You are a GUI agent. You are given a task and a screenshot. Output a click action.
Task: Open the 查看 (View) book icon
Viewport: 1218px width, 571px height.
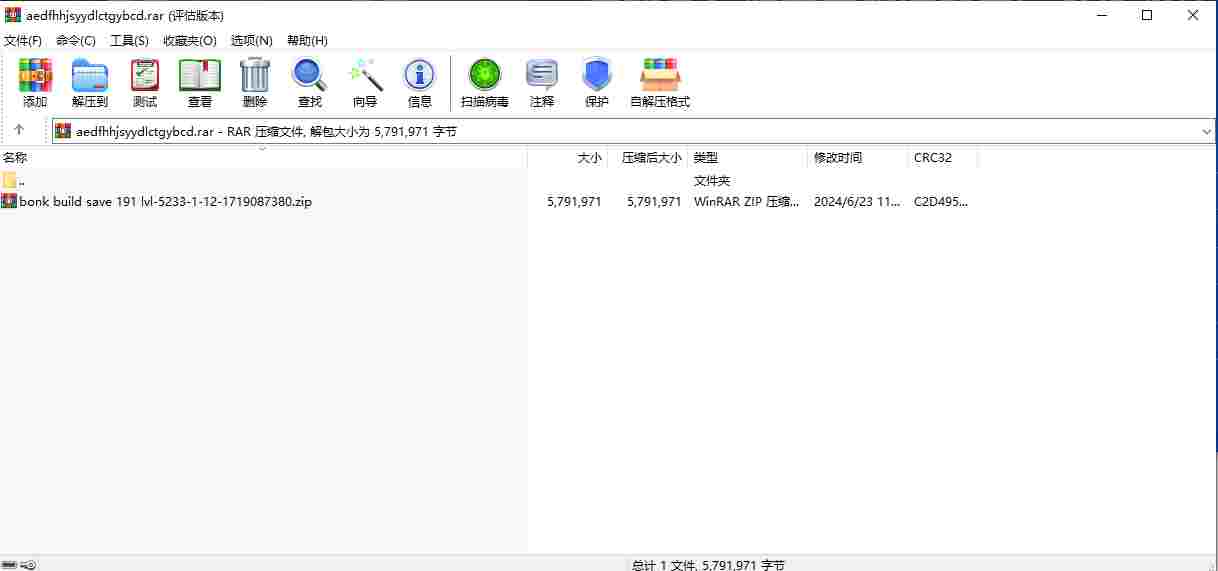click(x=200, y=75)
